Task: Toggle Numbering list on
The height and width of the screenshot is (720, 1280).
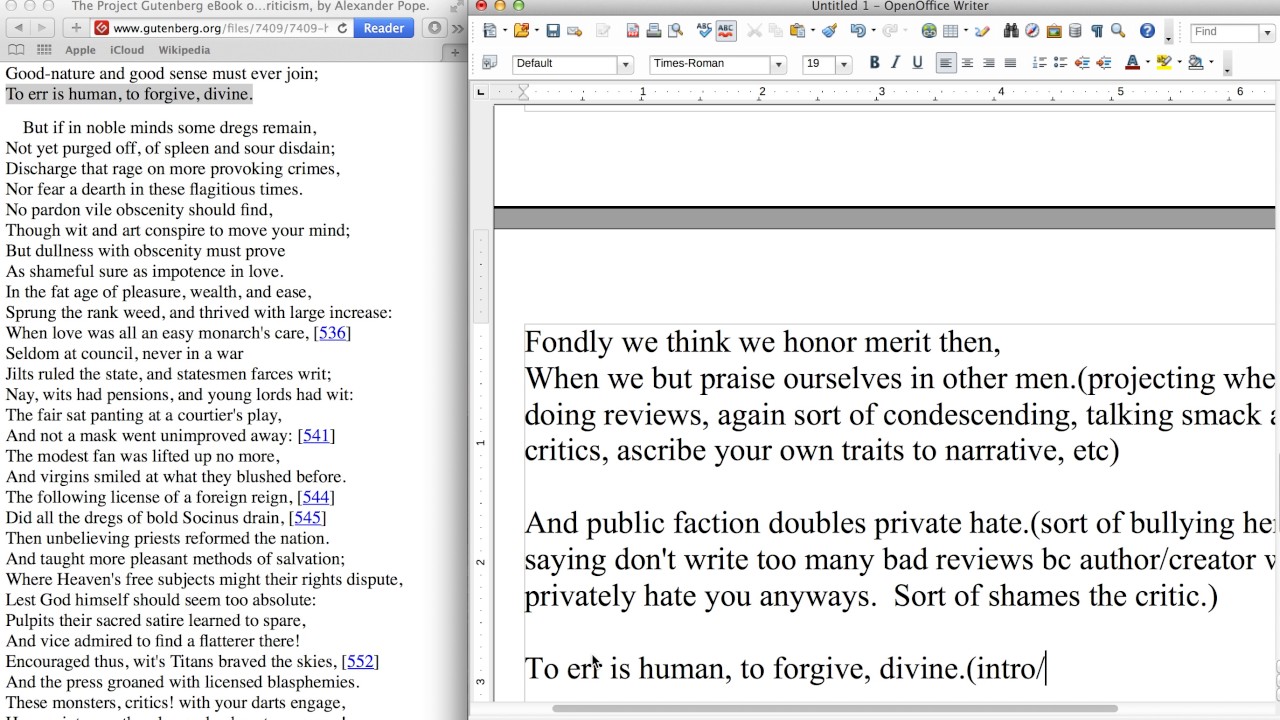Action: (x=1039, y=63)
